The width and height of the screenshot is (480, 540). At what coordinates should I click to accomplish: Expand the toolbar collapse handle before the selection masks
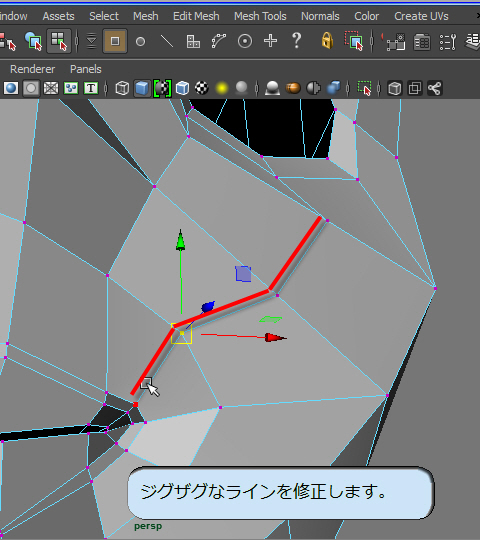coord(76,41)
